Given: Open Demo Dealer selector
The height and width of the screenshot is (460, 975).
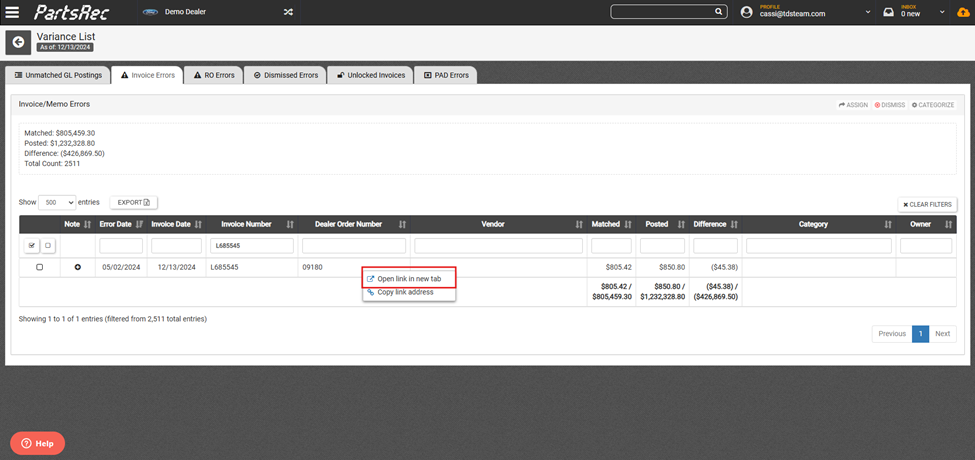Looking at the screenshot, I should 186,12.
